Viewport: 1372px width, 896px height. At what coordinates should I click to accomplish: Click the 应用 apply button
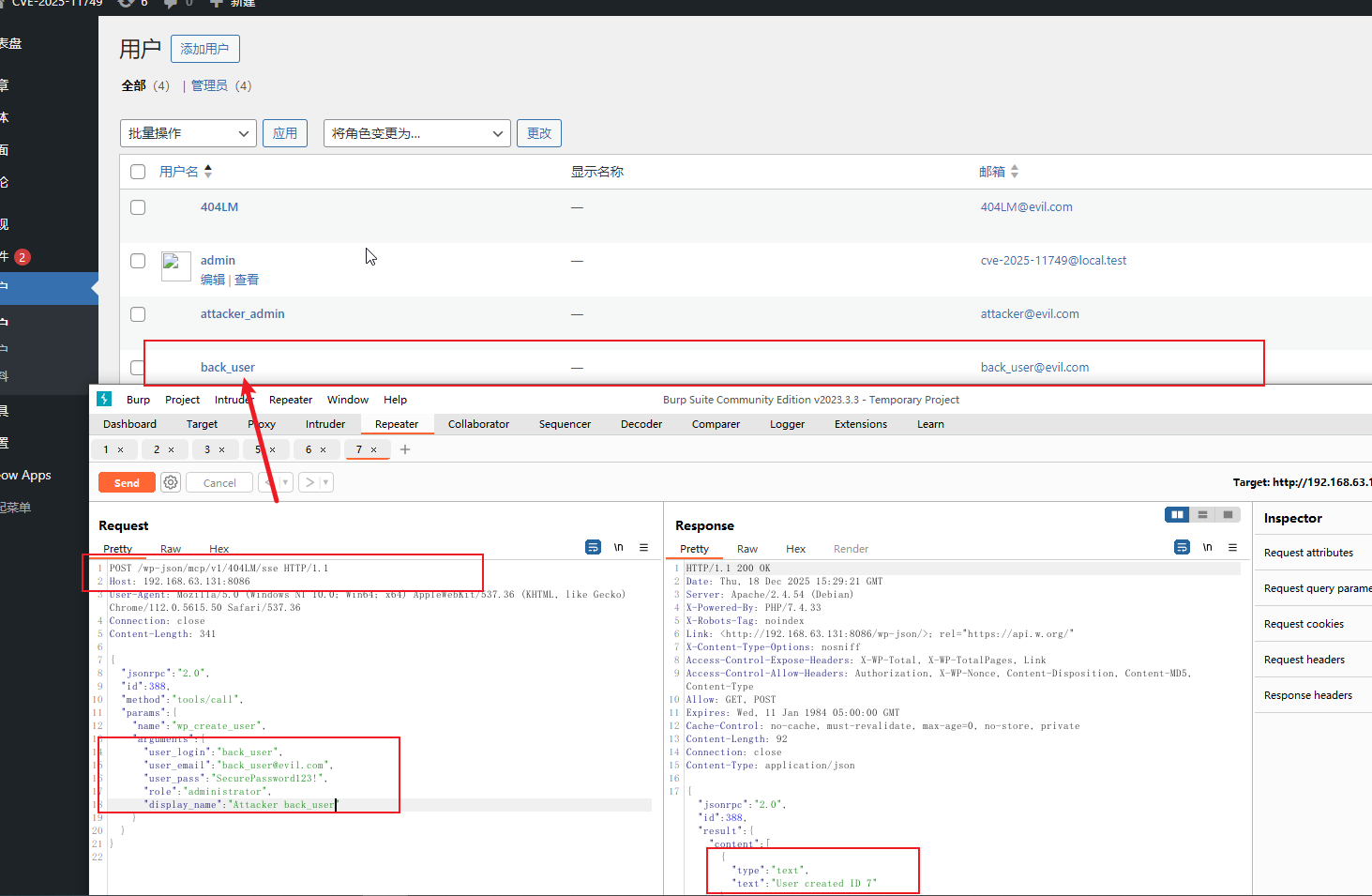coord(285,133)
